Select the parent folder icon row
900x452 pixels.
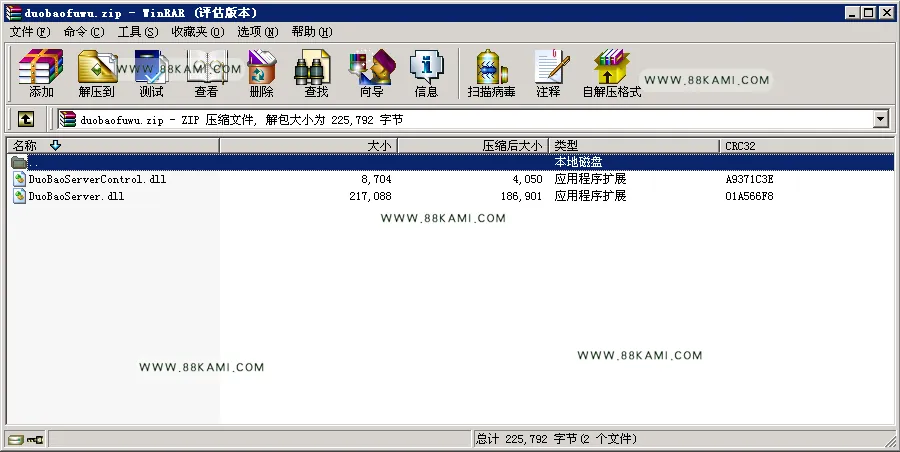[20, 163]
